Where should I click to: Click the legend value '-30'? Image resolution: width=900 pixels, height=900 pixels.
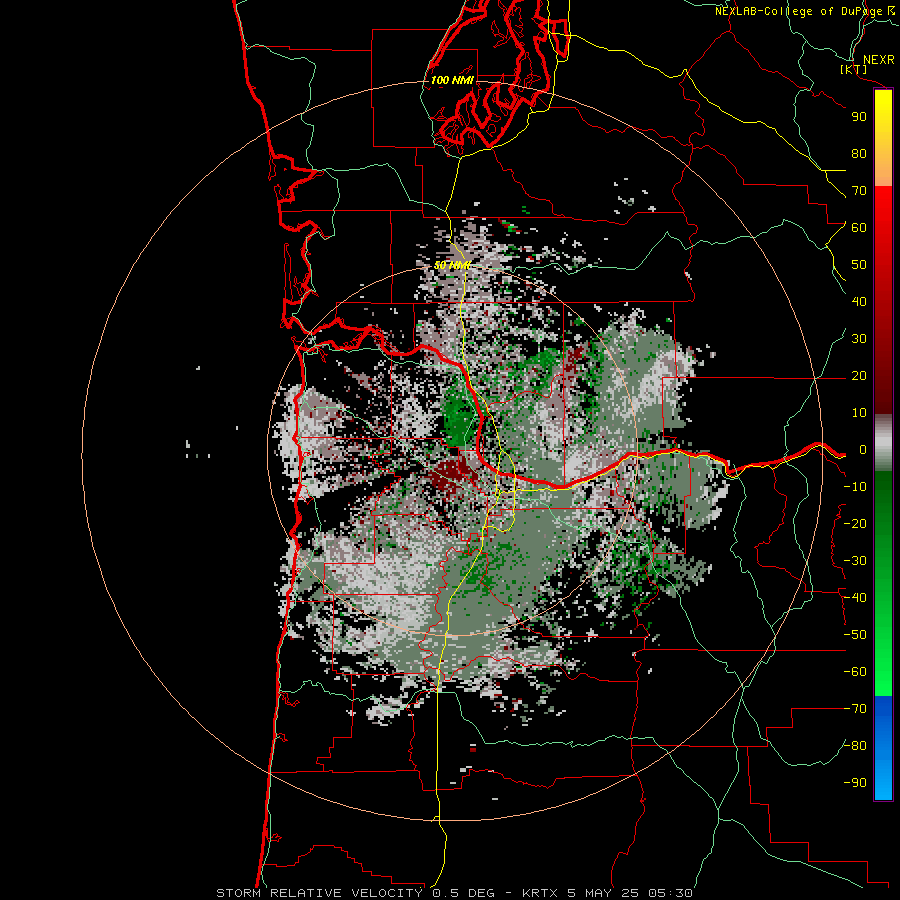point(855,561)
